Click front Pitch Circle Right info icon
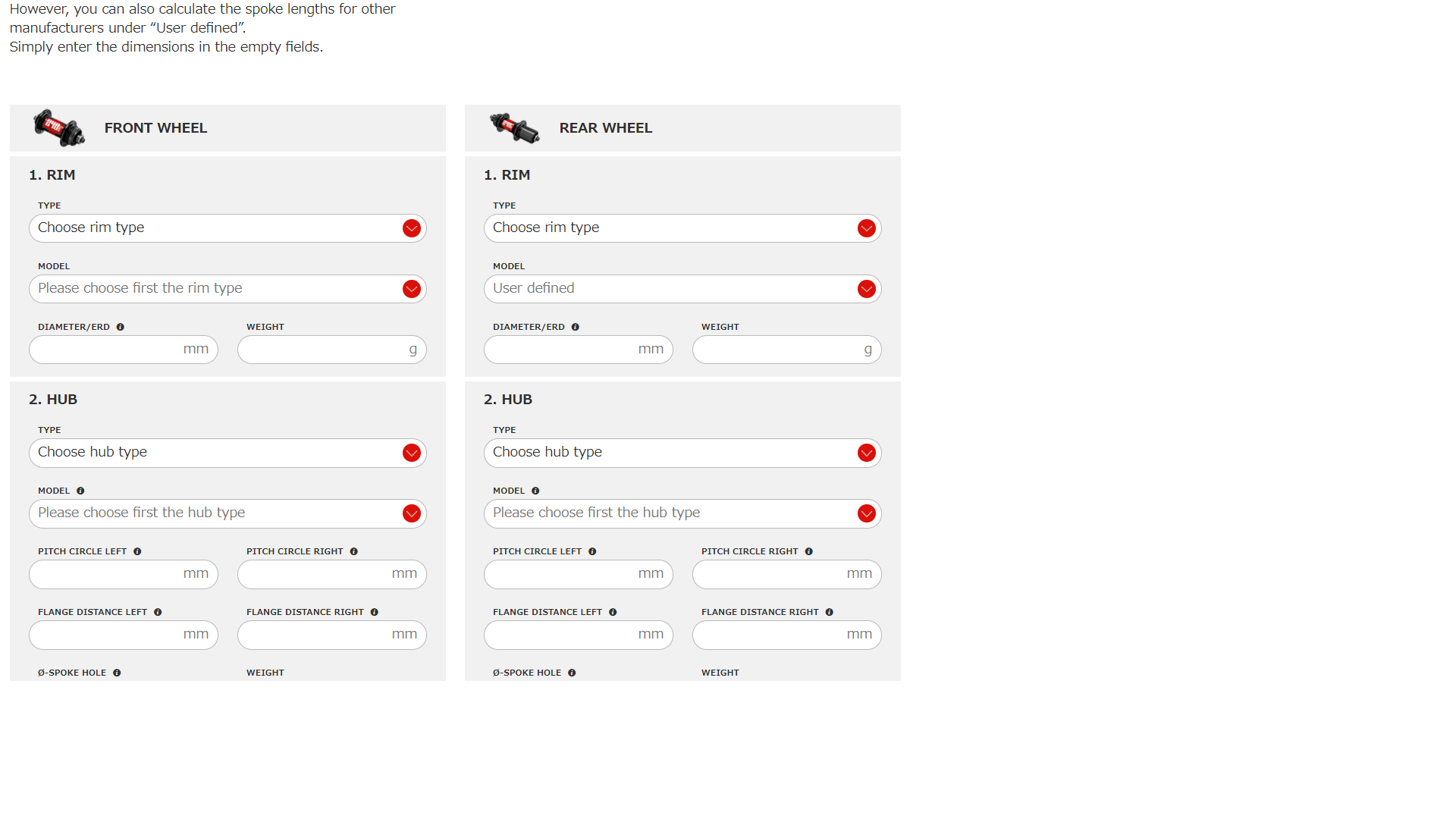This screenshot has height=819, width=1456. [x=354, y=551]
